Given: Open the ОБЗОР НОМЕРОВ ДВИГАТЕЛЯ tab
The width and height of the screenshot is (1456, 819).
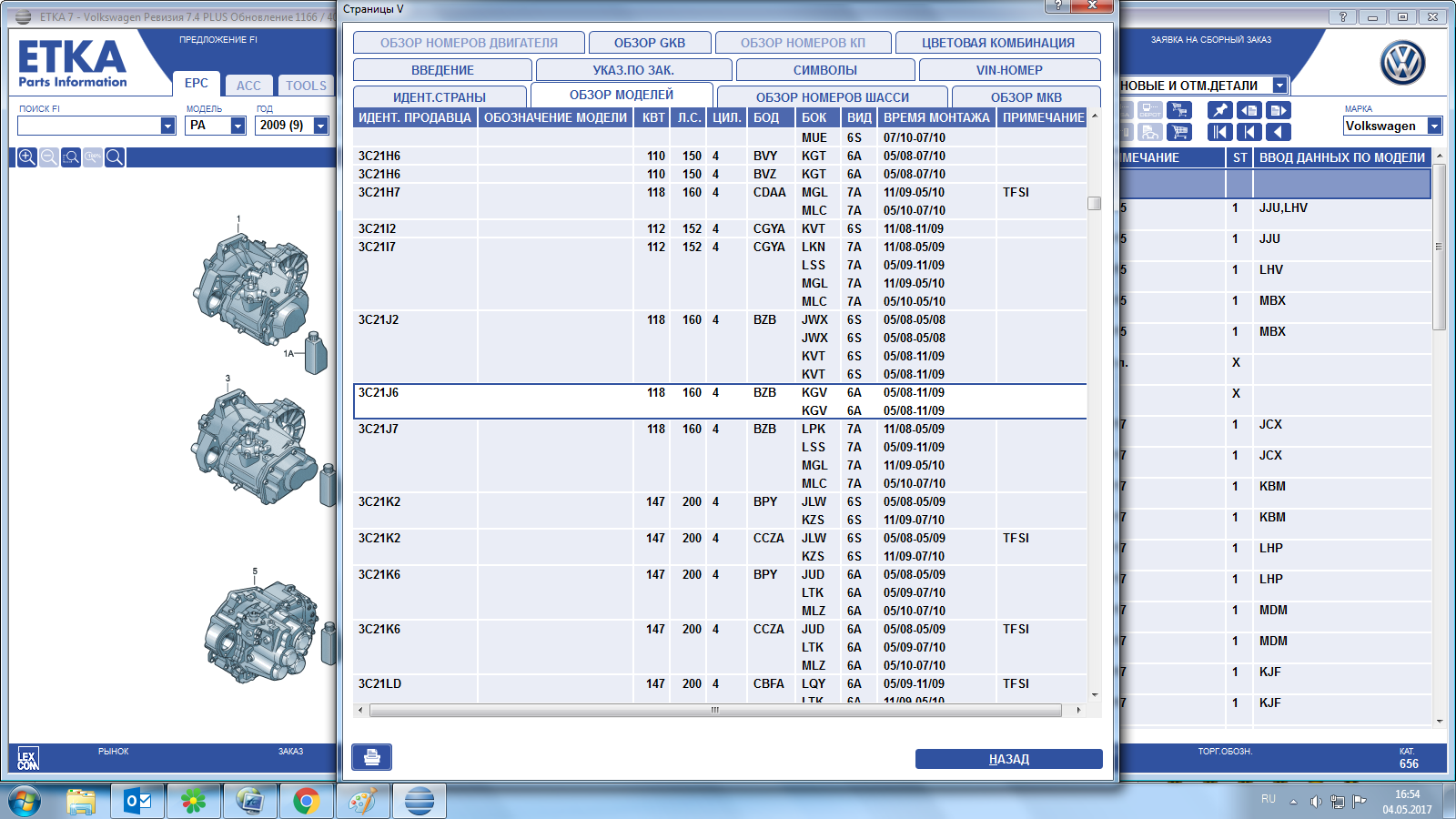Looking at the screenshot, I should (469, 43).
